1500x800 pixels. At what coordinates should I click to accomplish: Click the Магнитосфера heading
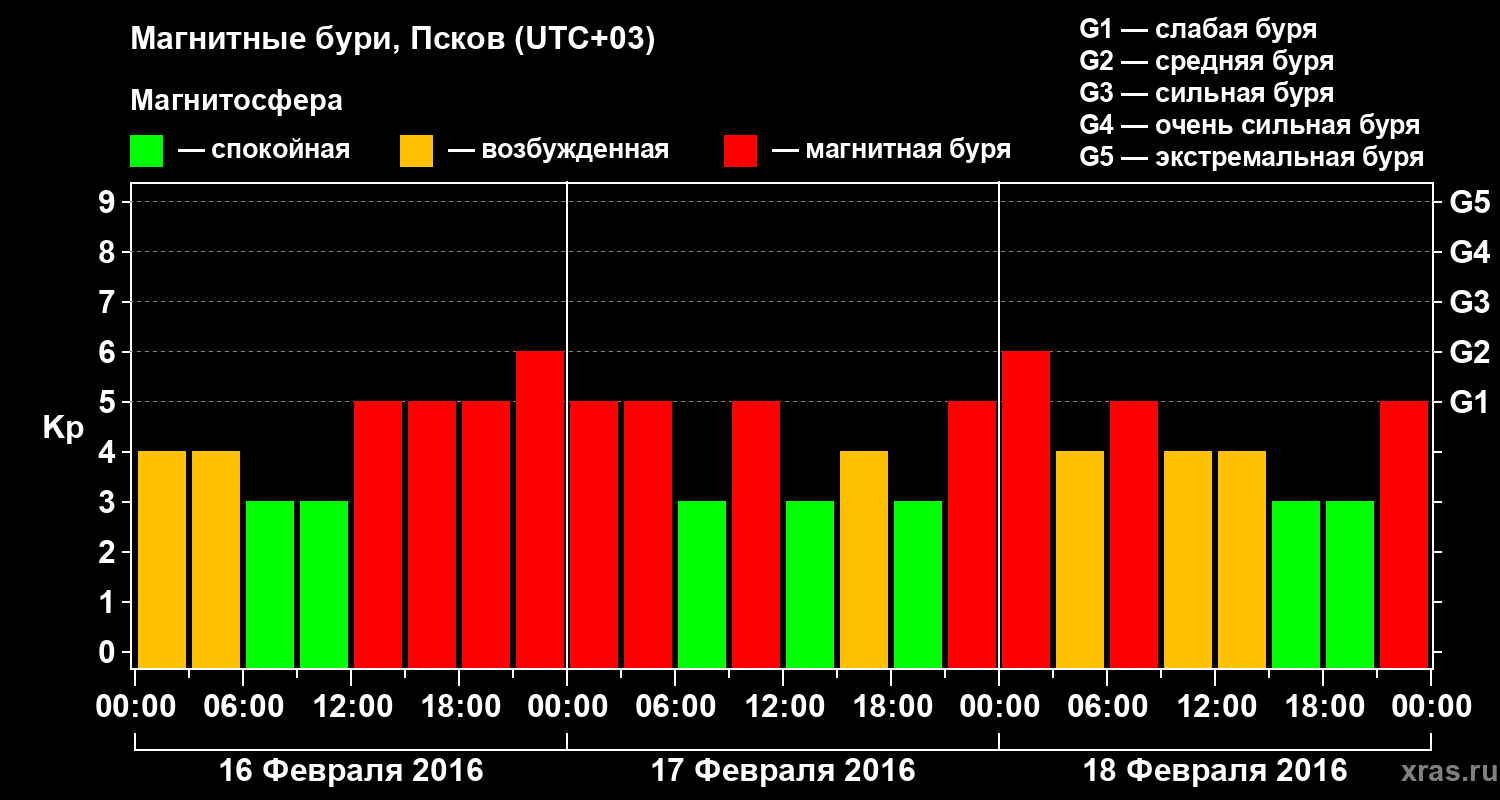tap(236, 101)
